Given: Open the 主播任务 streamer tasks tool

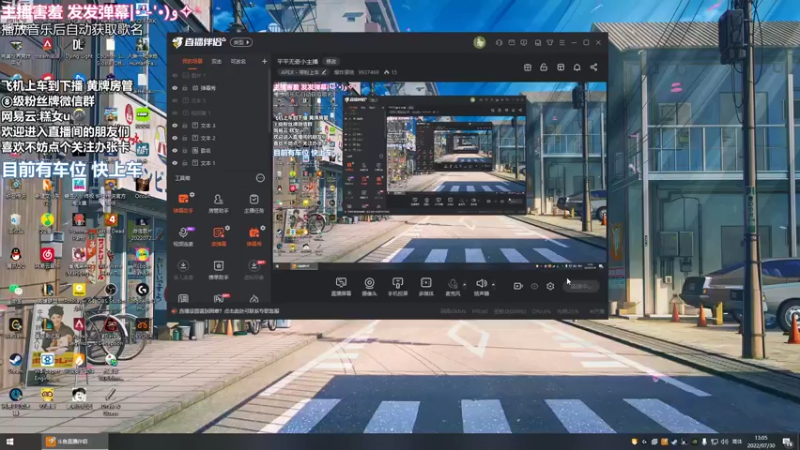Looking at the screenshot, I should pyautogui.click(x=254, y=202).
